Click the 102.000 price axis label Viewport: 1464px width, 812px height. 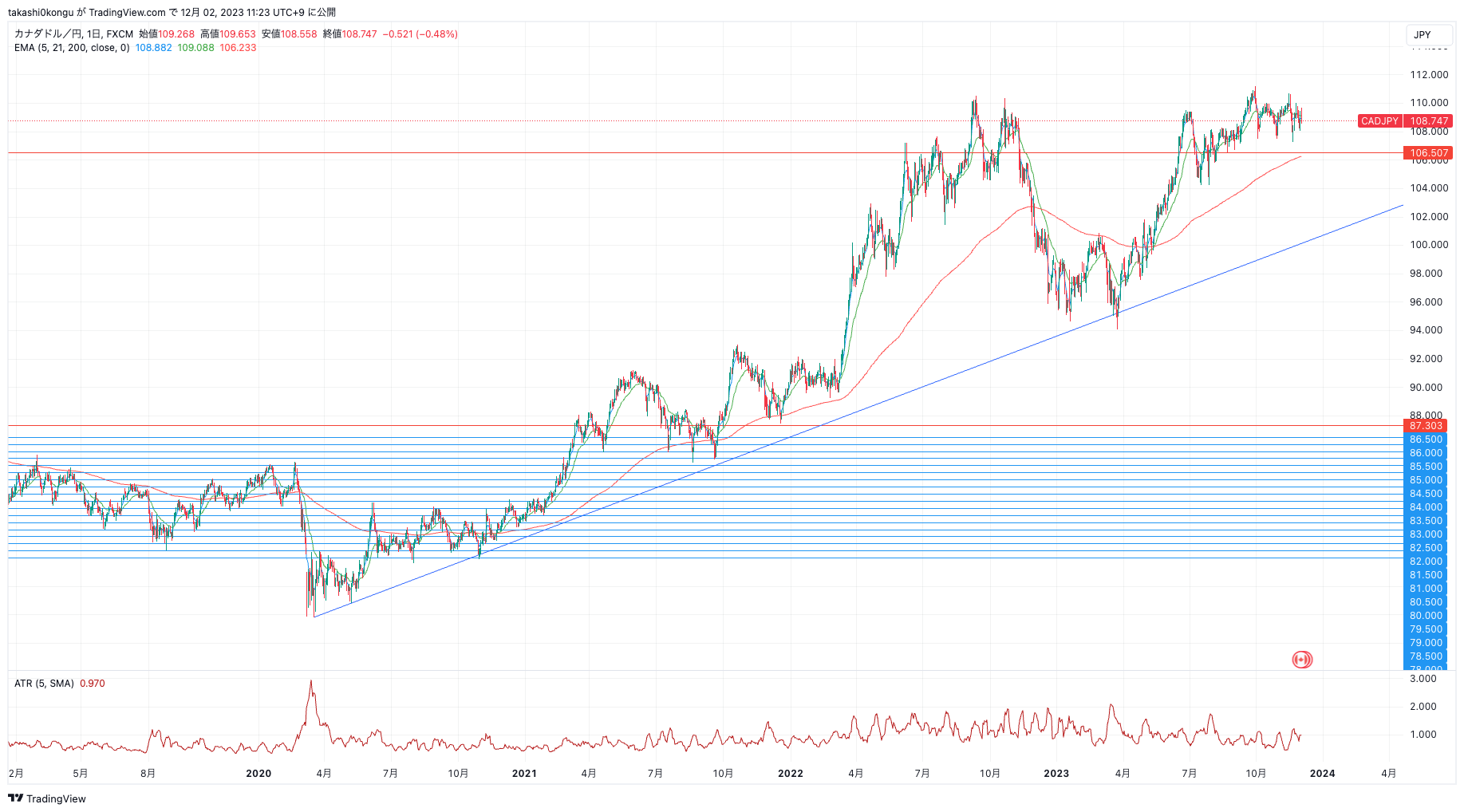coord(1429,217)
